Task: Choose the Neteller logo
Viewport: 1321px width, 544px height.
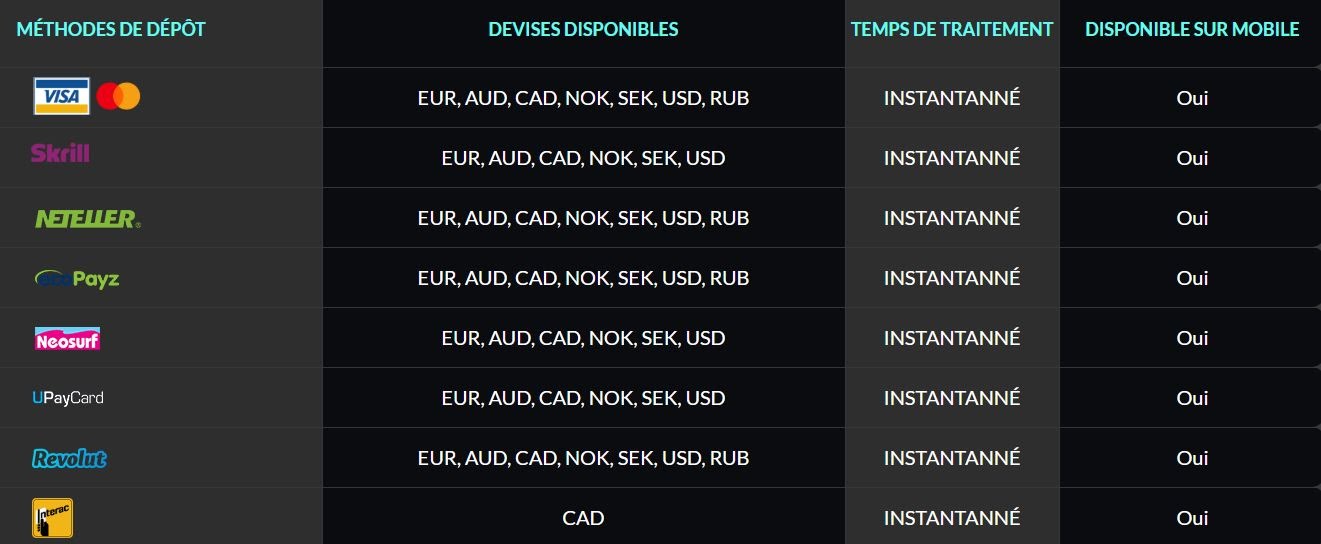Action: (x=87, y=218)
